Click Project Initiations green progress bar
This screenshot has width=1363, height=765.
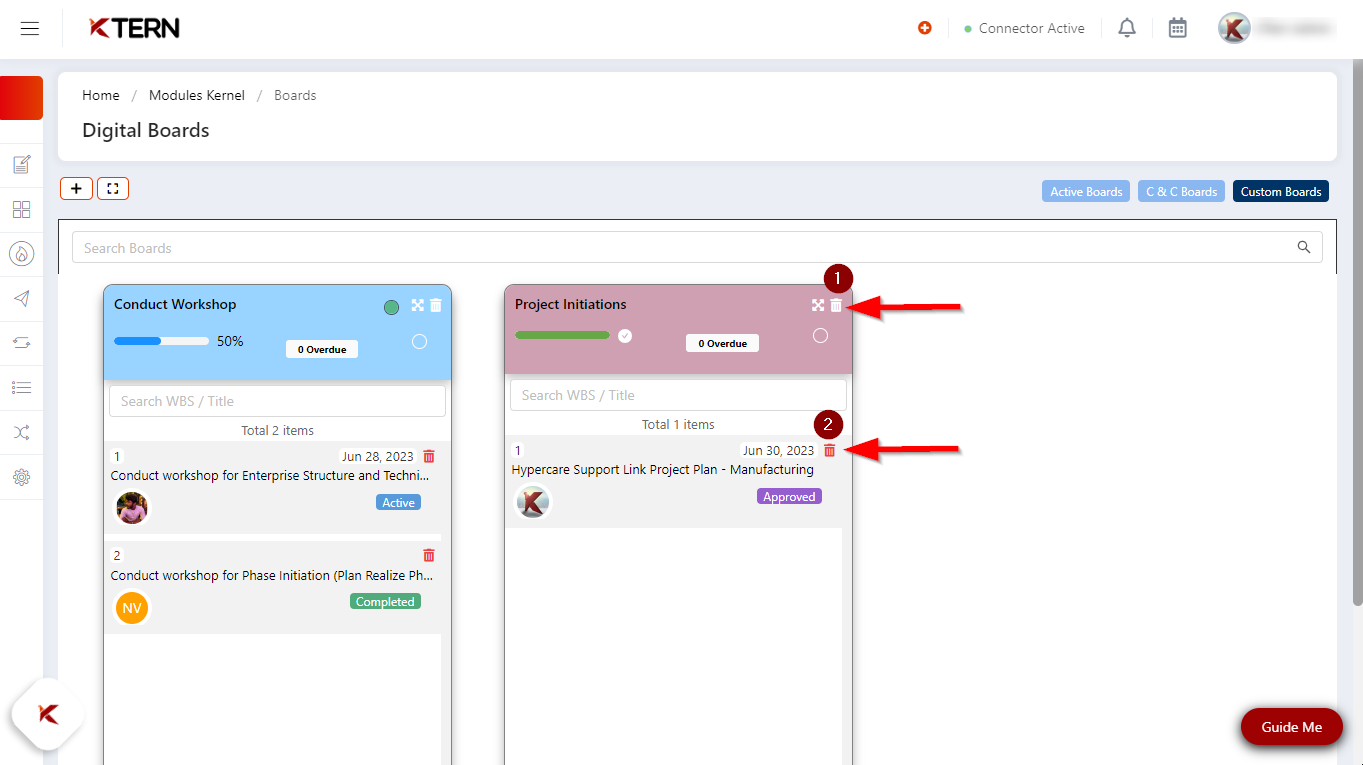[562, 335]
